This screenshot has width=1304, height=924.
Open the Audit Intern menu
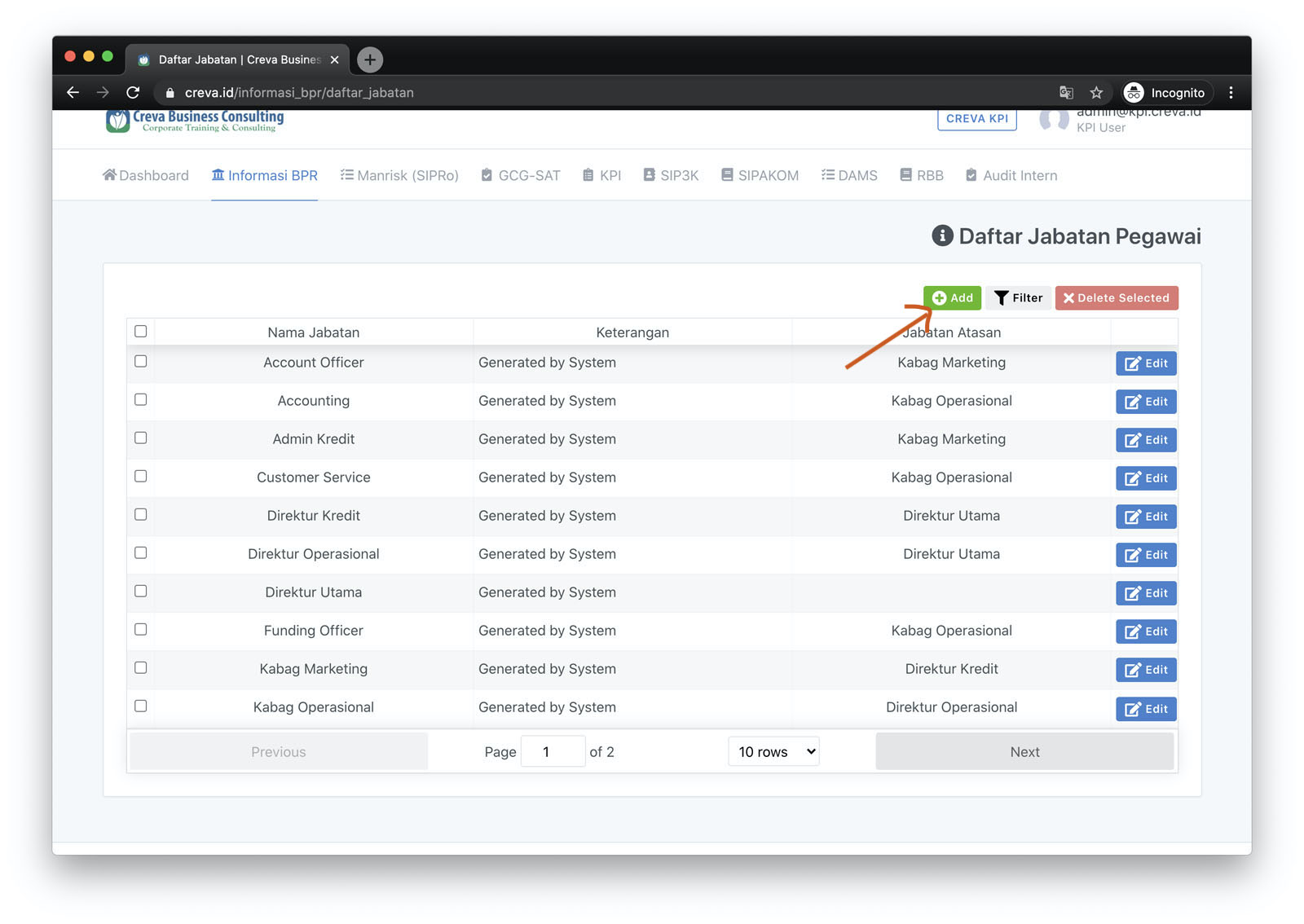tap(1011, 175)
